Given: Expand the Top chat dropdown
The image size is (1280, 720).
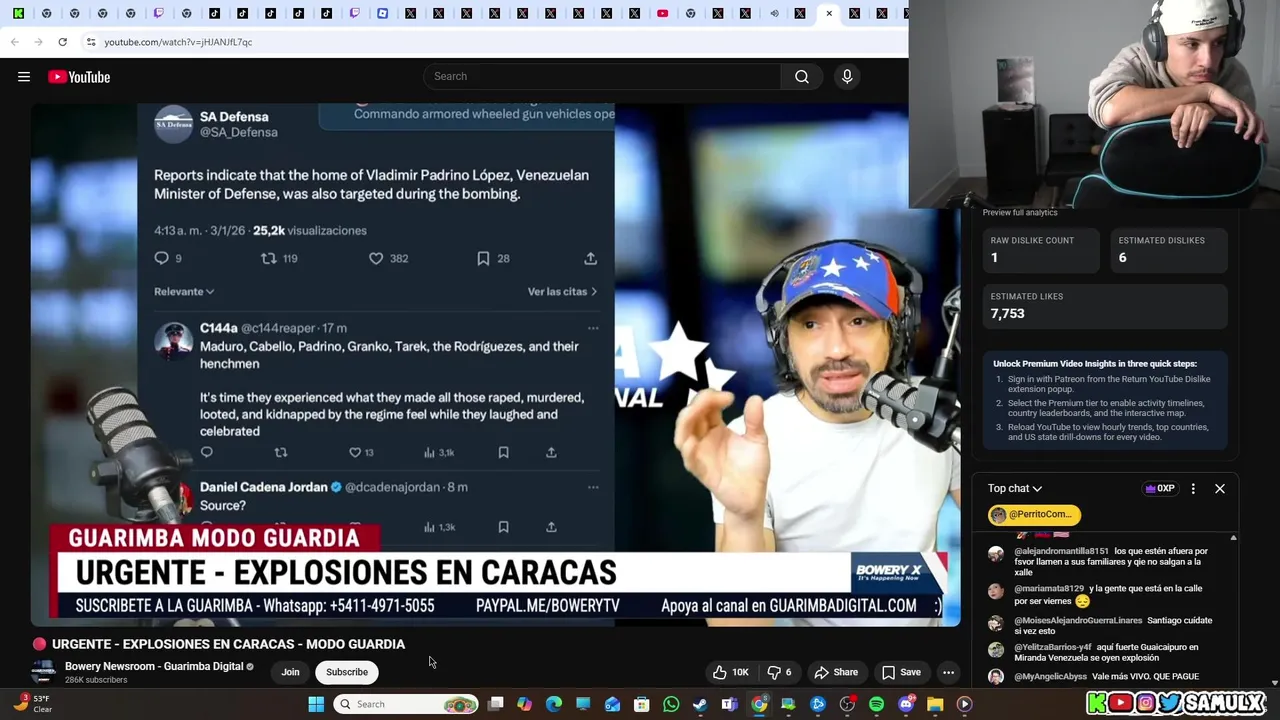Looking at the screenshot, I should (1015, 488).
